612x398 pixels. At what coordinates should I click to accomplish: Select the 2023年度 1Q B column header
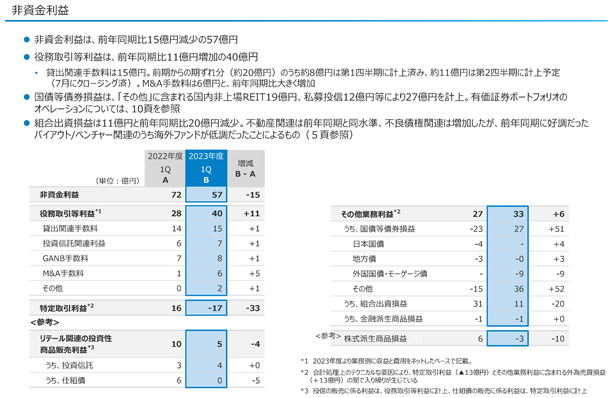click(x=206, y=168)
